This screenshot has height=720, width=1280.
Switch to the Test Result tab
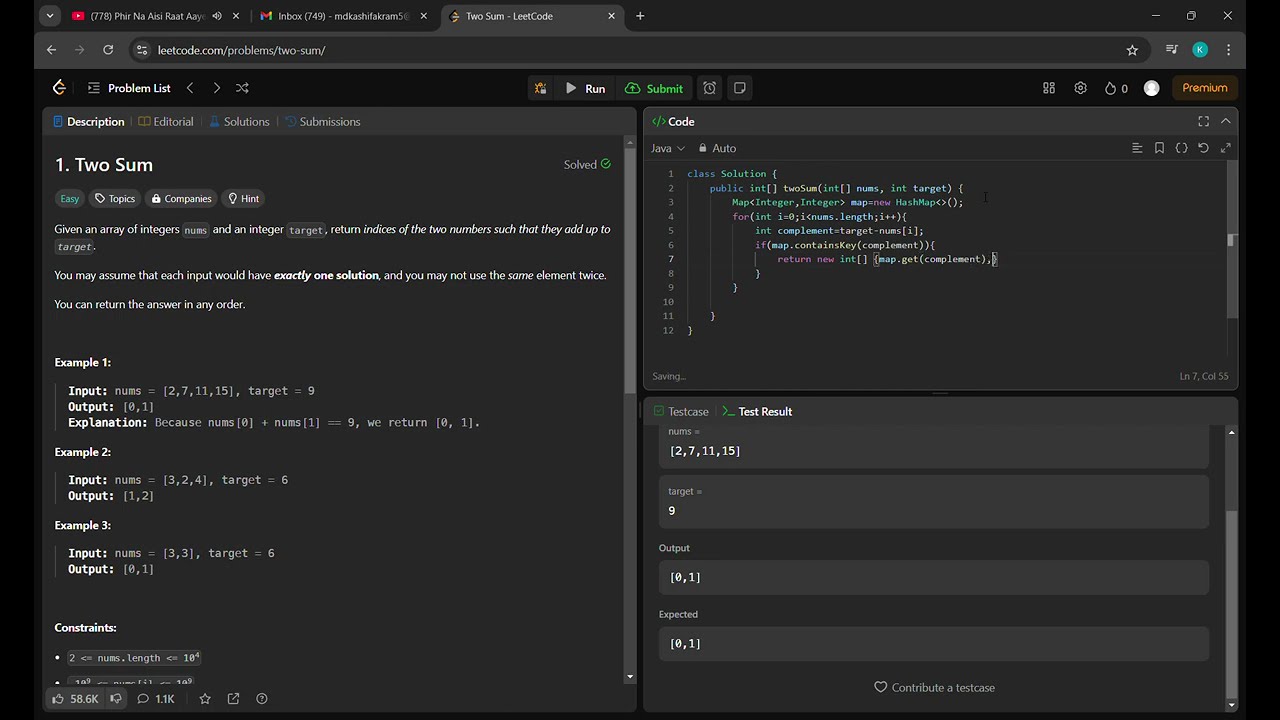point(757,412)
